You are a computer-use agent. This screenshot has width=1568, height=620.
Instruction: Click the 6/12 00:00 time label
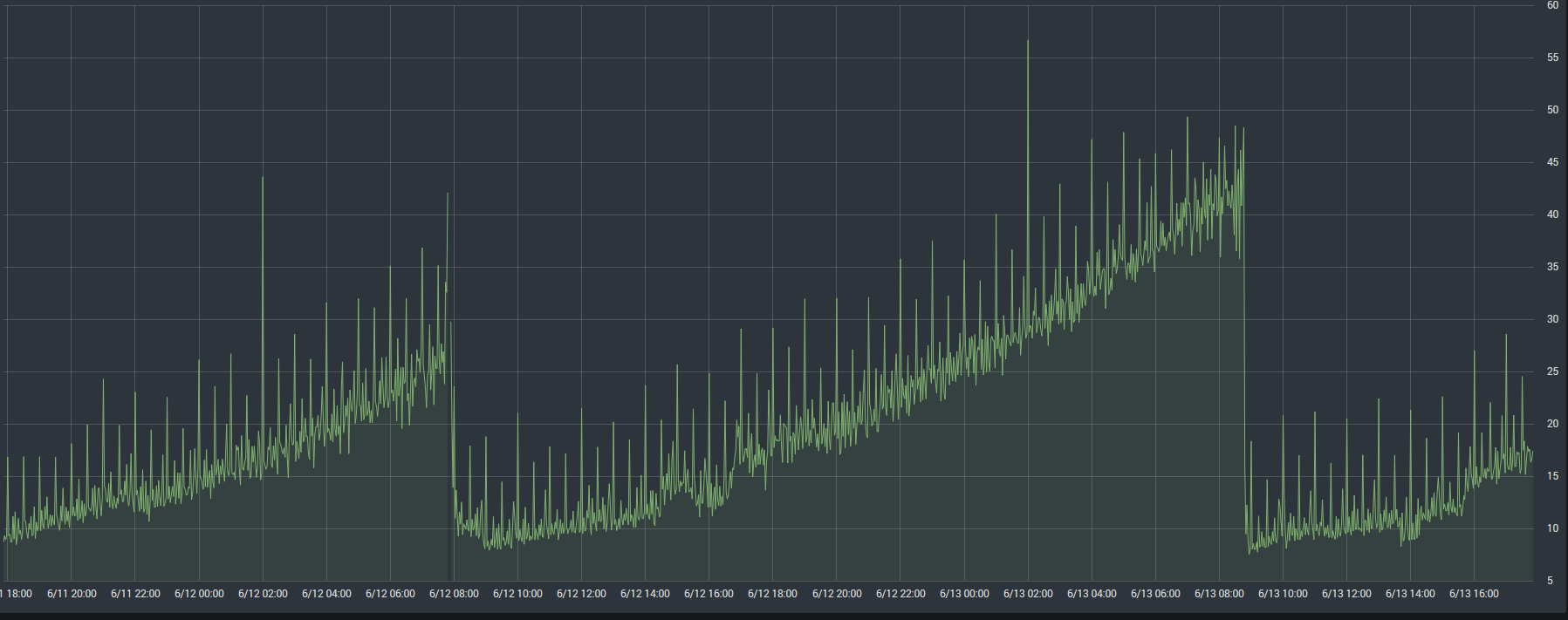pos(199,594)
